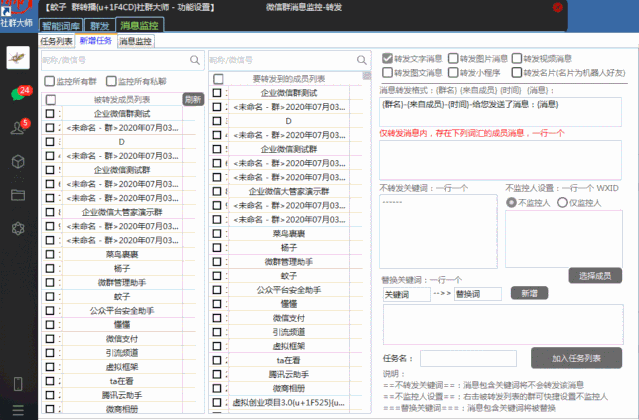Screen dimensions: 639x420
Task: Click search magnifier in left member search box
Action: (195, 60)
